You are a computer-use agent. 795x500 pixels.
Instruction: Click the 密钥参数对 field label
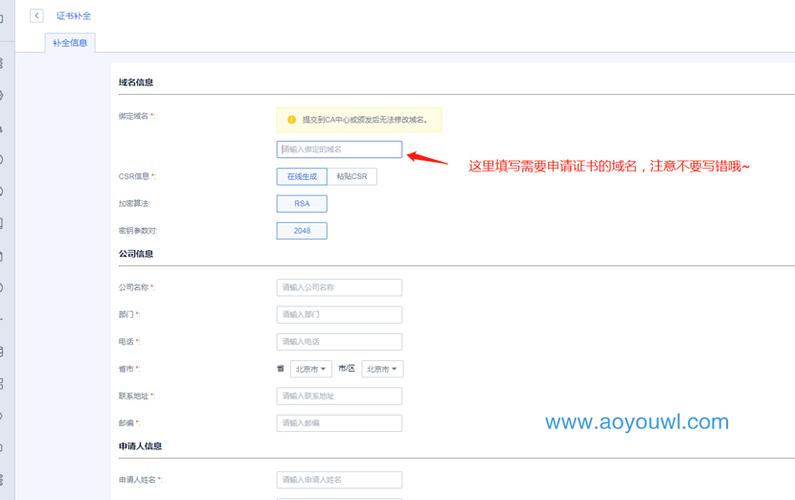coord(137,231)
